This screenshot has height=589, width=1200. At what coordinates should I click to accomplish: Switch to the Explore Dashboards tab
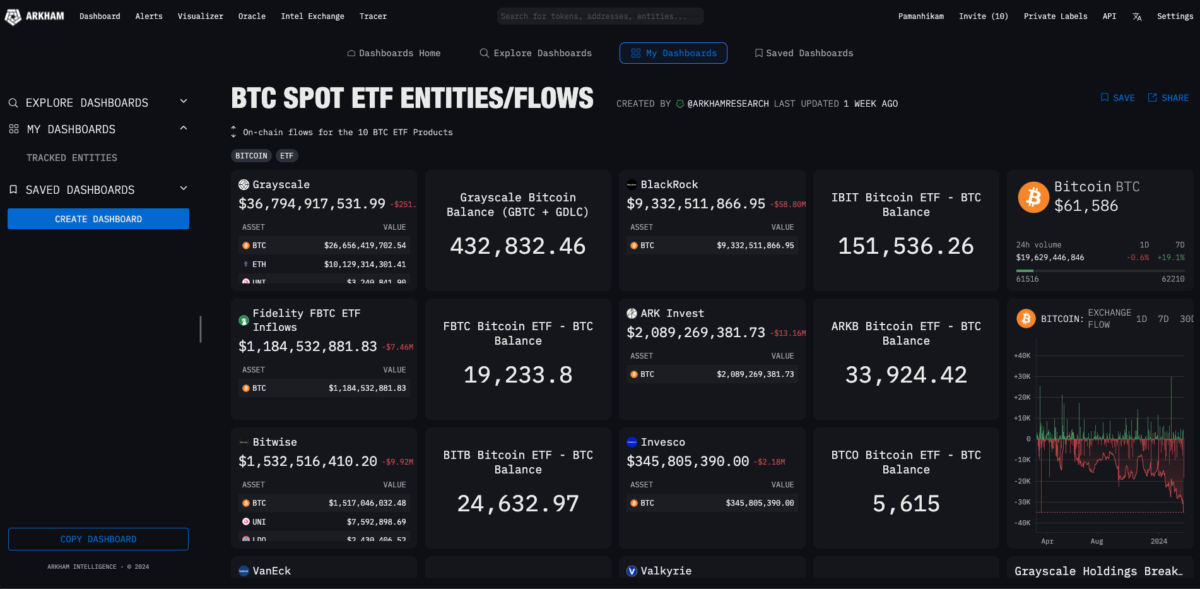536,53
